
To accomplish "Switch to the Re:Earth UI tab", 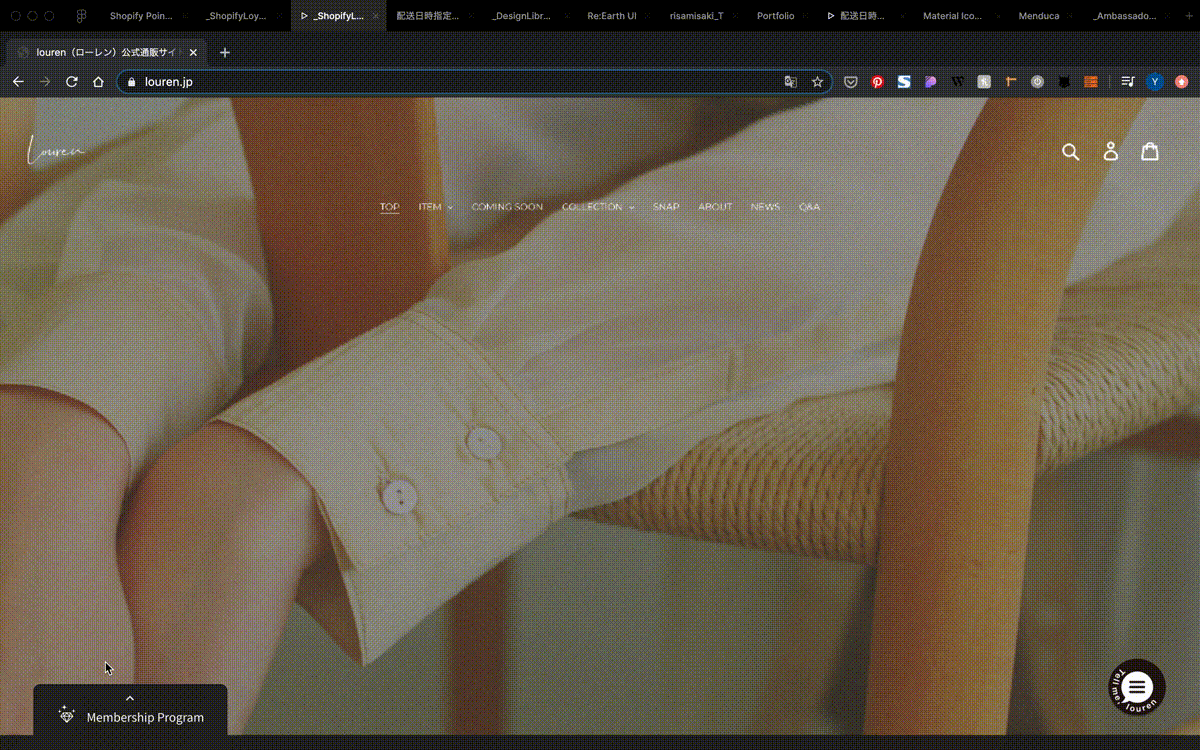I will click(611, 16).
